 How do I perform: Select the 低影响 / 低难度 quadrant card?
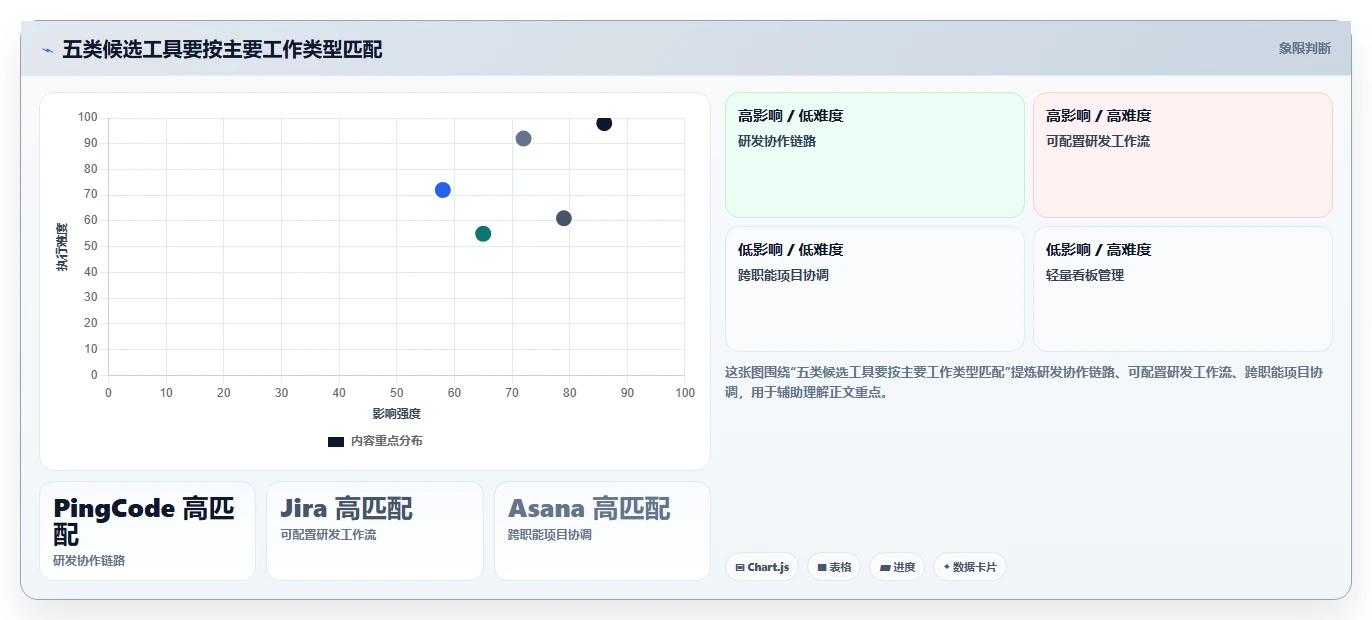(x=875, y=289)
